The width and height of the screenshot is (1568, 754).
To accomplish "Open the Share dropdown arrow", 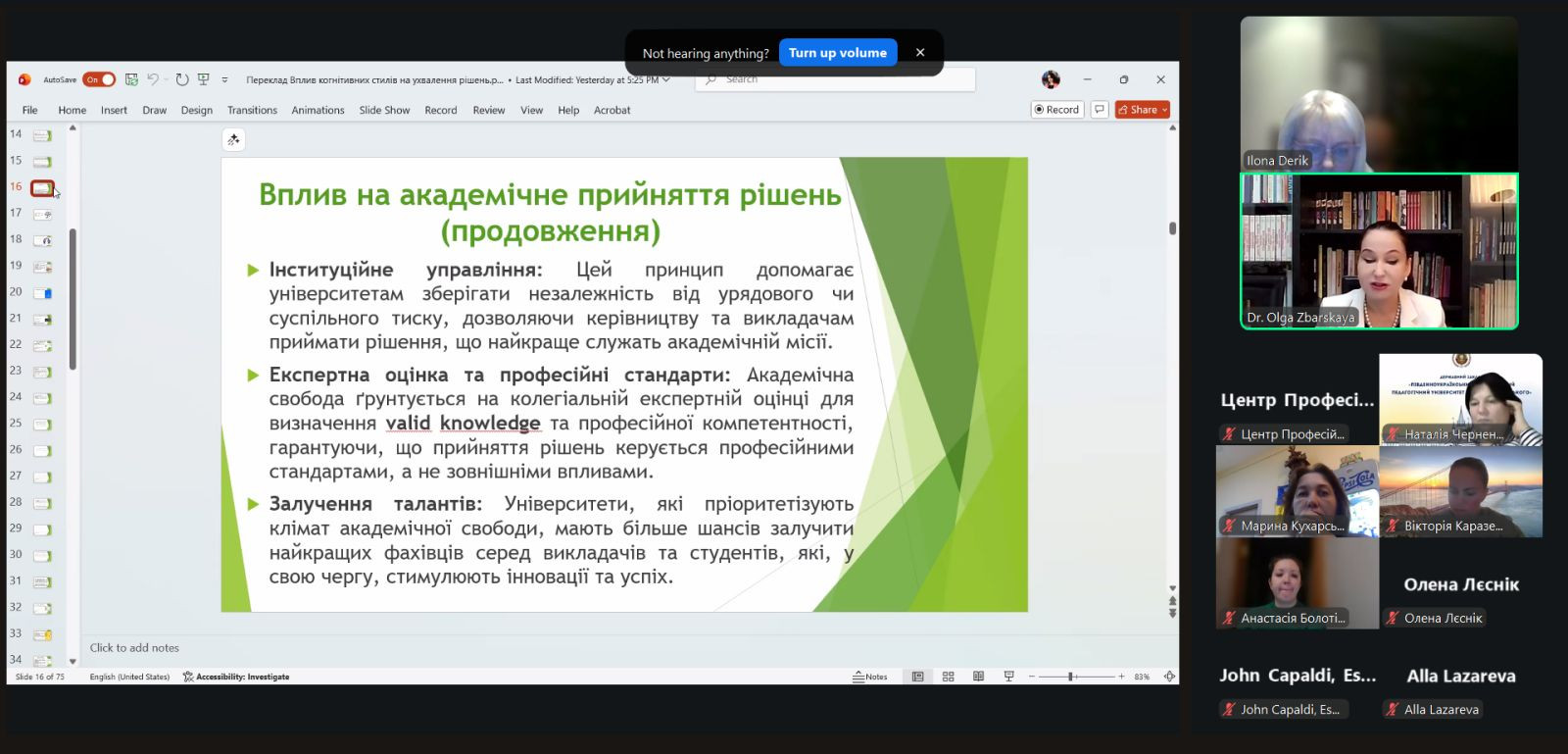I will pyautogui.click(x=1164, y=110).
